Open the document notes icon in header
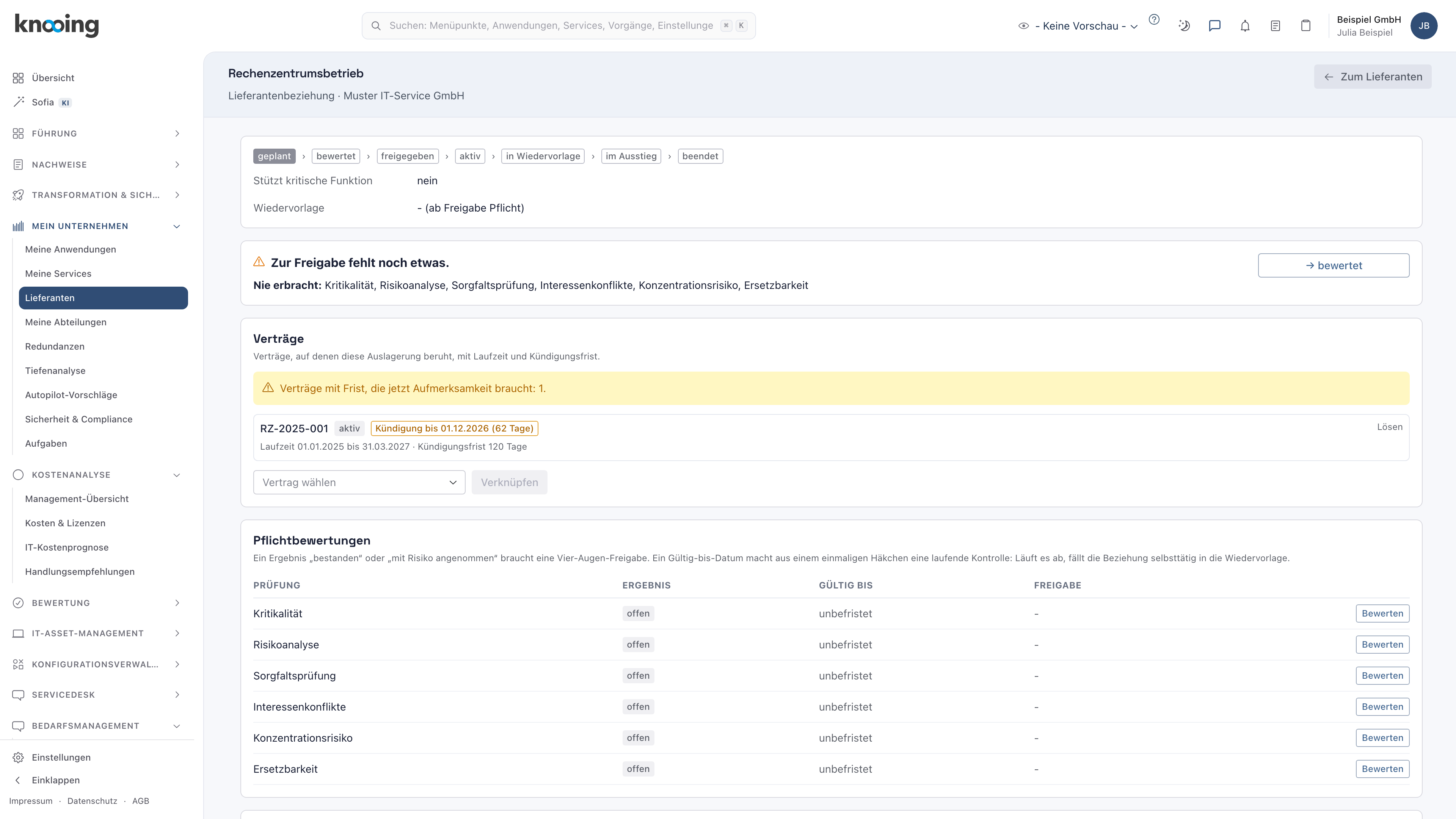The width and height of the screenshot is (1456, 819). 1275,25
